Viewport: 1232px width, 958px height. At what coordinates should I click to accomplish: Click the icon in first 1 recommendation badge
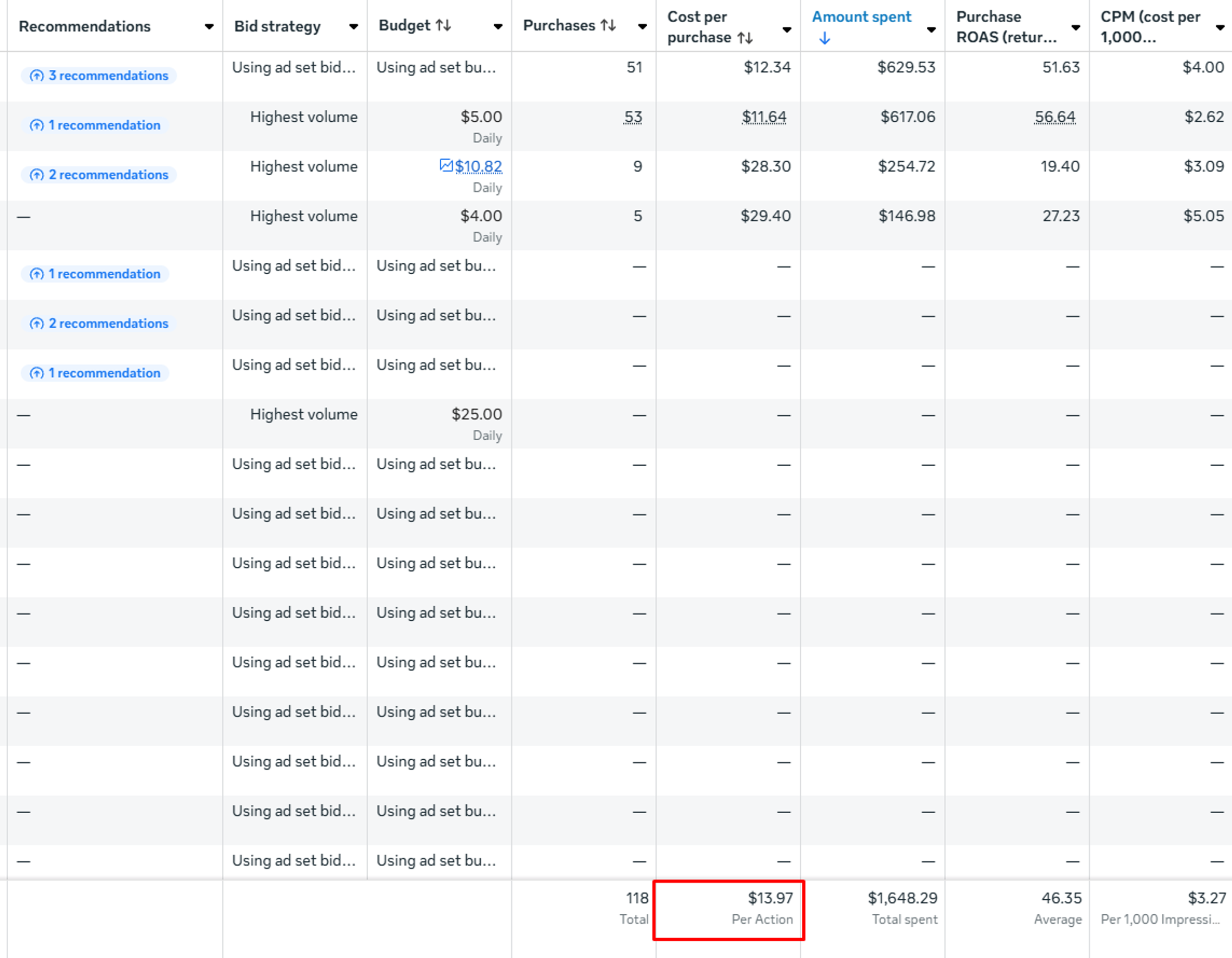(37, 125)
